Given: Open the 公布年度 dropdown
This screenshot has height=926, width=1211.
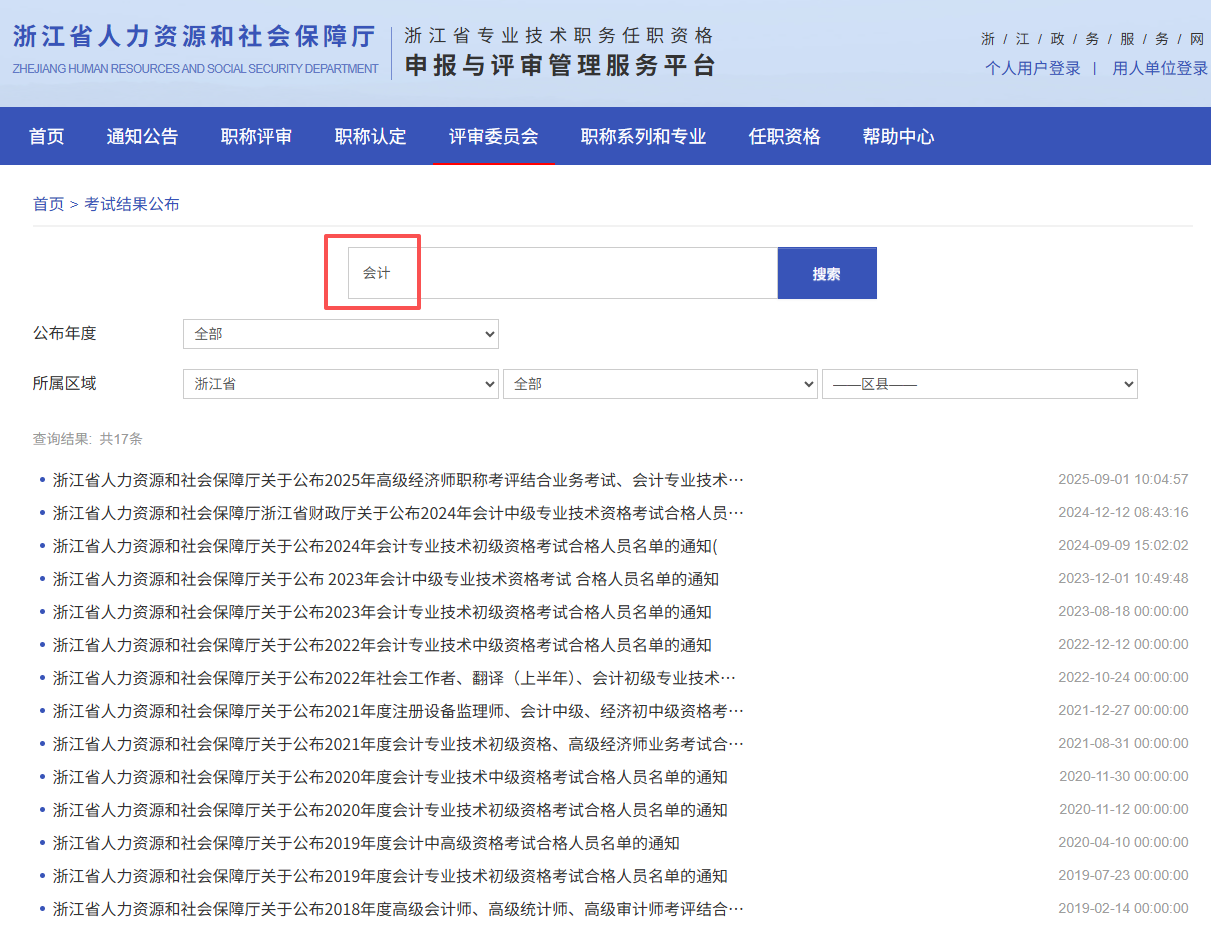Looking at the screenshot, I should point(340,333).
